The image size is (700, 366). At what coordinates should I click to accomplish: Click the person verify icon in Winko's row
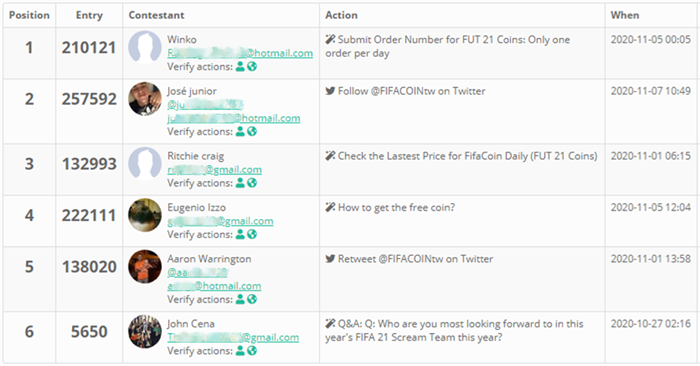[240, 67]
